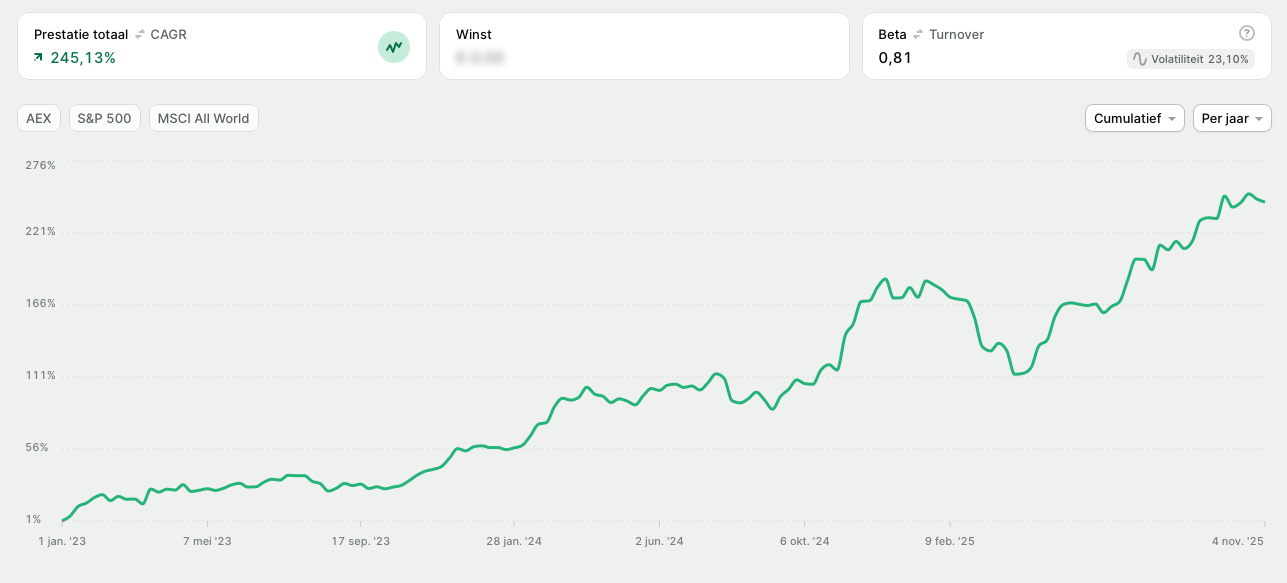Click the swap arrows next to Beta

(918, 34)
